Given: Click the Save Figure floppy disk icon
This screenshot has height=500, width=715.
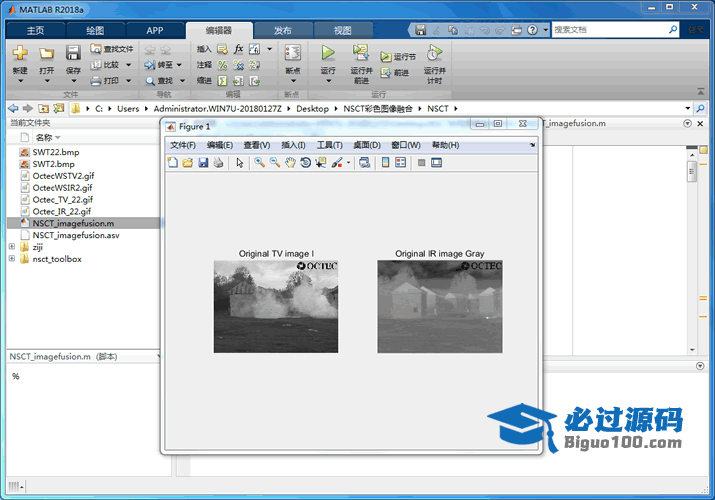Looking at the screenshot, I should coord(203,163).
